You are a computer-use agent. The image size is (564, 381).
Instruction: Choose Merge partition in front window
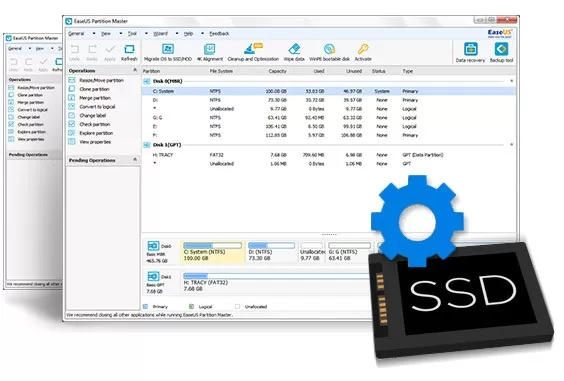pos(90,98)
